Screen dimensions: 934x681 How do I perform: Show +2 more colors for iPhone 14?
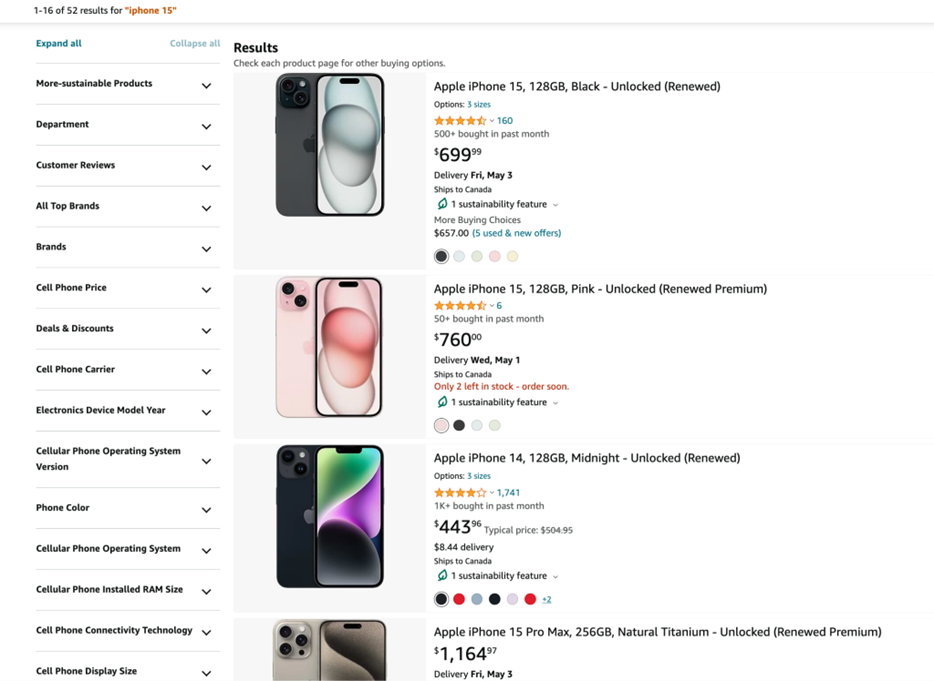[547, 599]
